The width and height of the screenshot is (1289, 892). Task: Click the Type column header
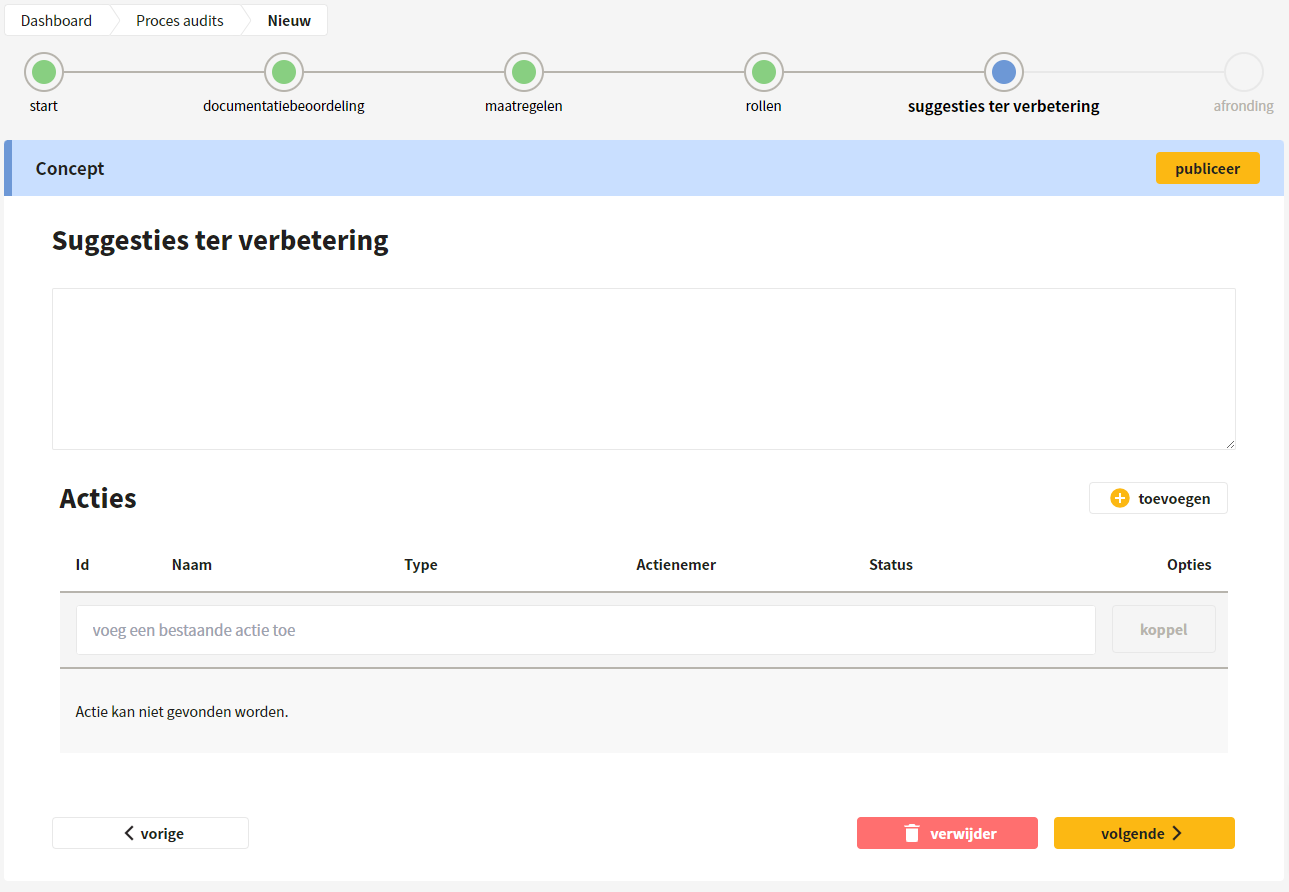[x=421, y=565]
